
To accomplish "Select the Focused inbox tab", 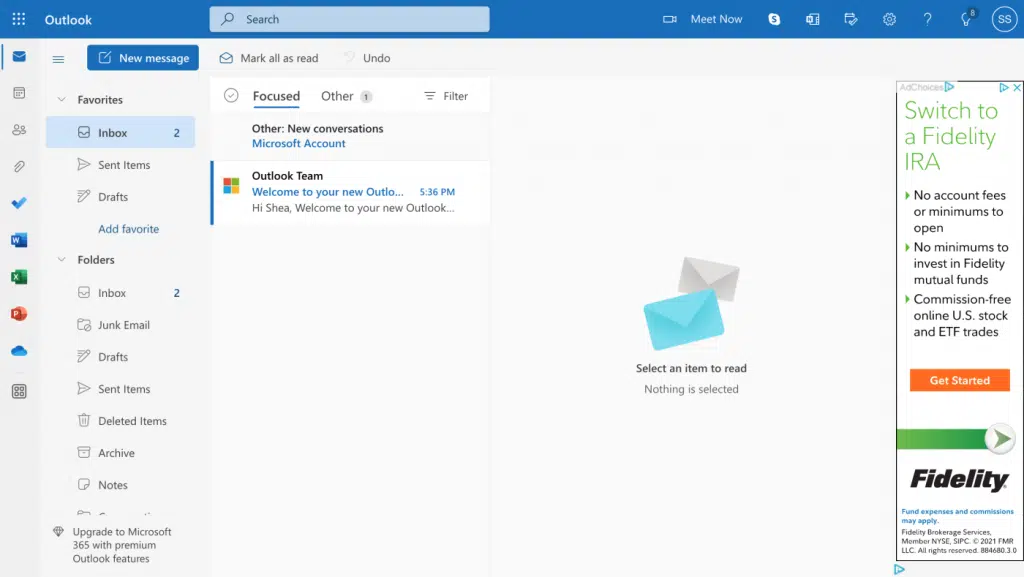I will coord(276,96).
